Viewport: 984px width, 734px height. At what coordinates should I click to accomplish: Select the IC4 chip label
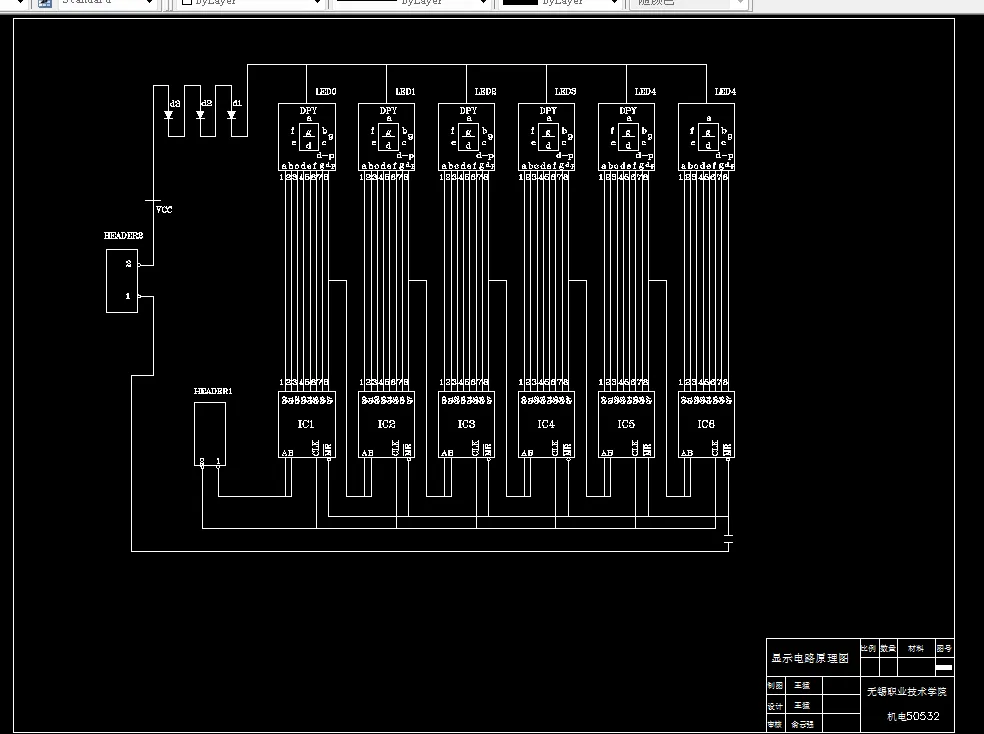[x=546, y=424]
